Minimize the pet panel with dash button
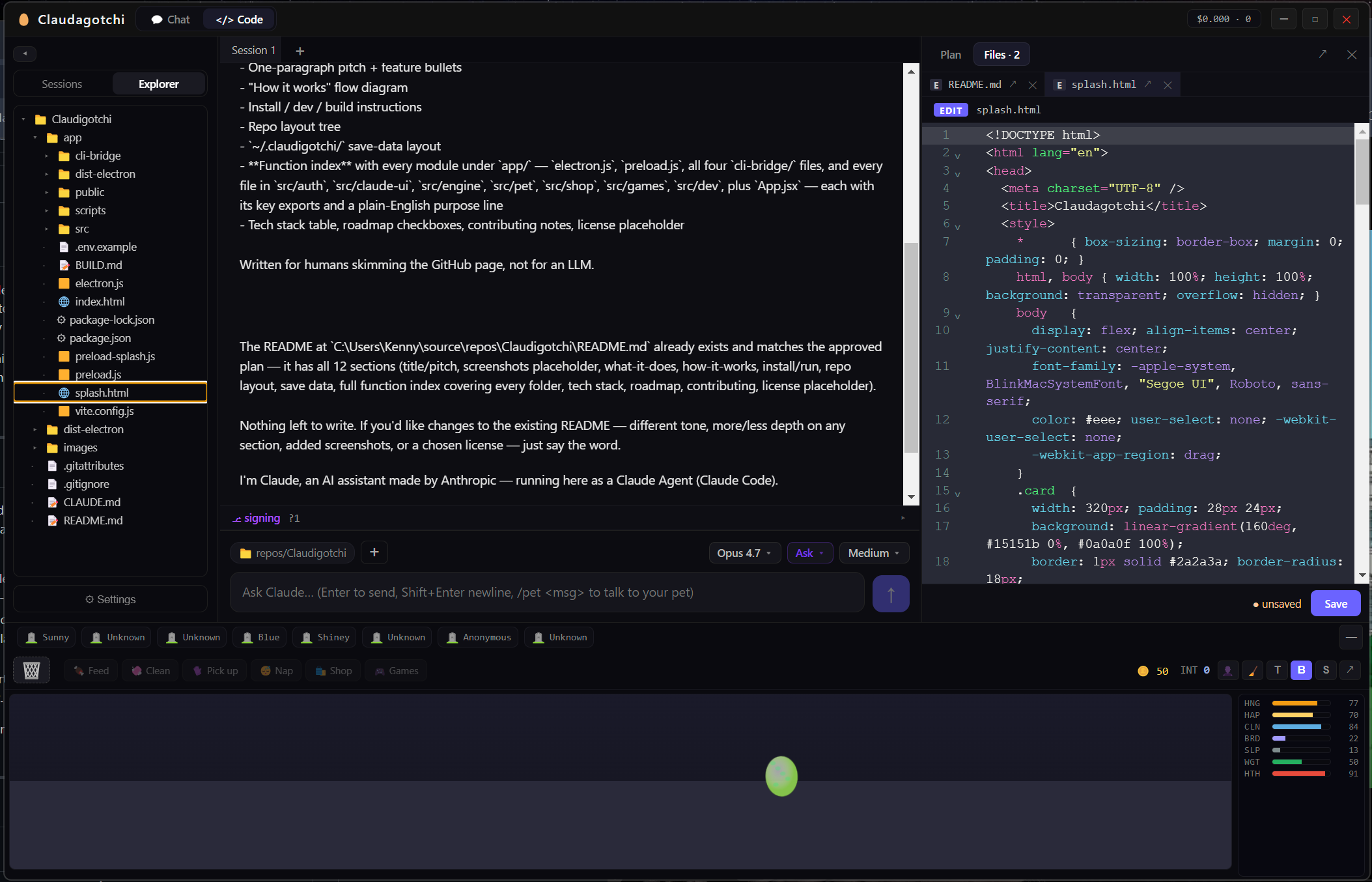 click(1351, 637)
